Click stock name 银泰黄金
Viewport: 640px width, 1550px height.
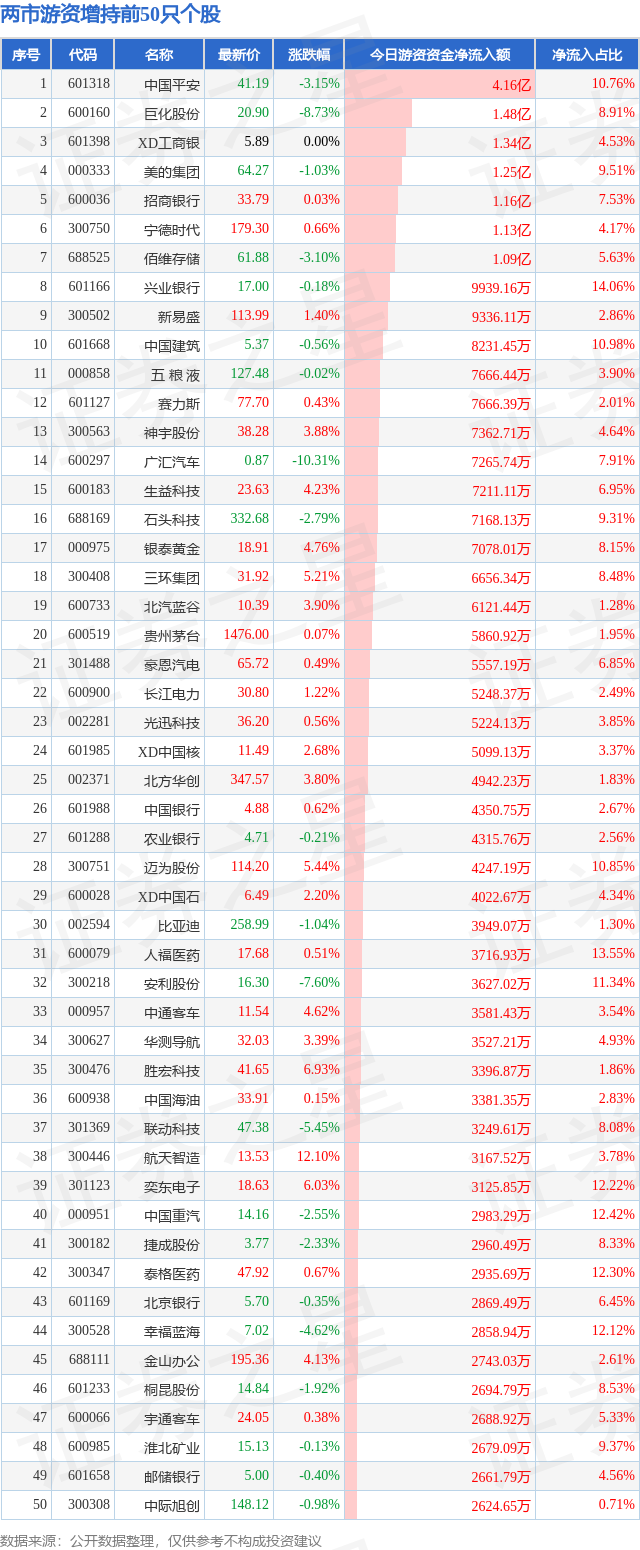[172, 549]
